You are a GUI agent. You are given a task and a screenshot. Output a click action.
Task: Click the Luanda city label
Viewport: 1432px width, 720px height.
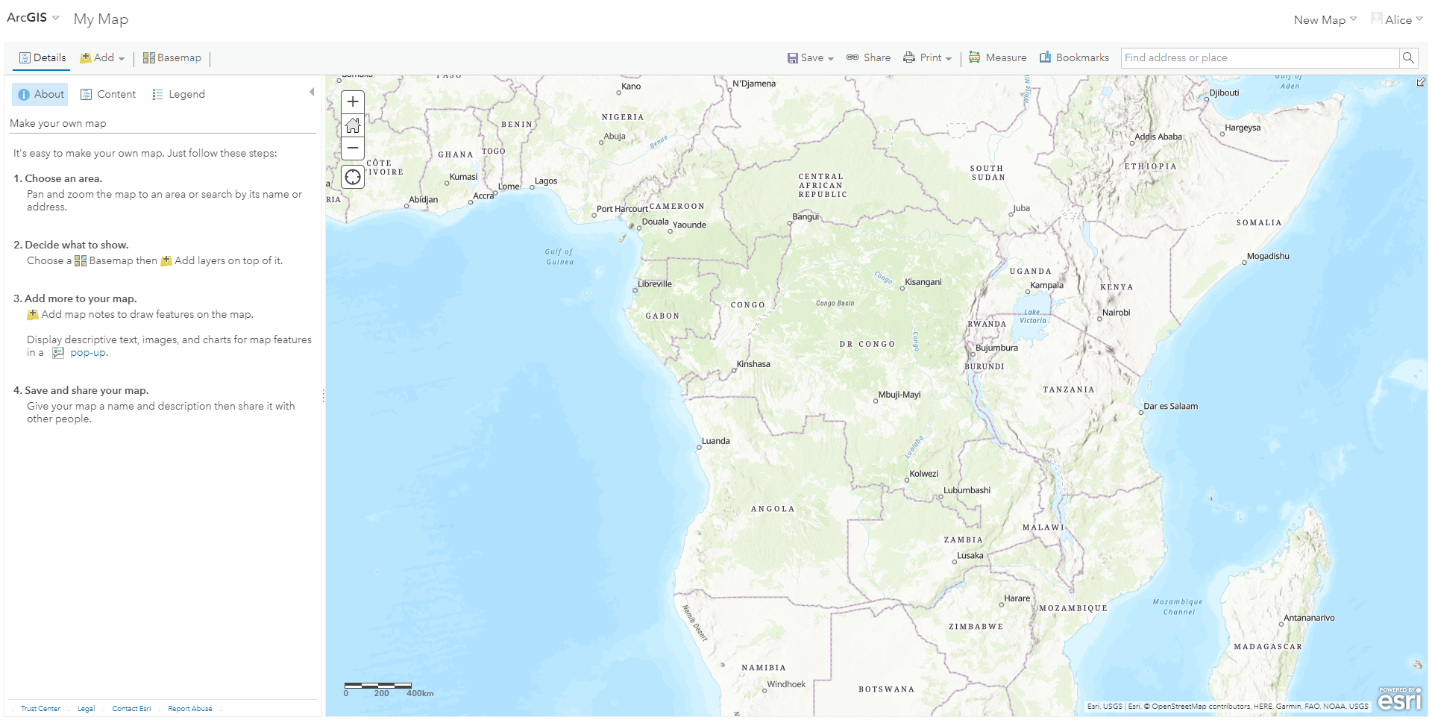(716, 441)
